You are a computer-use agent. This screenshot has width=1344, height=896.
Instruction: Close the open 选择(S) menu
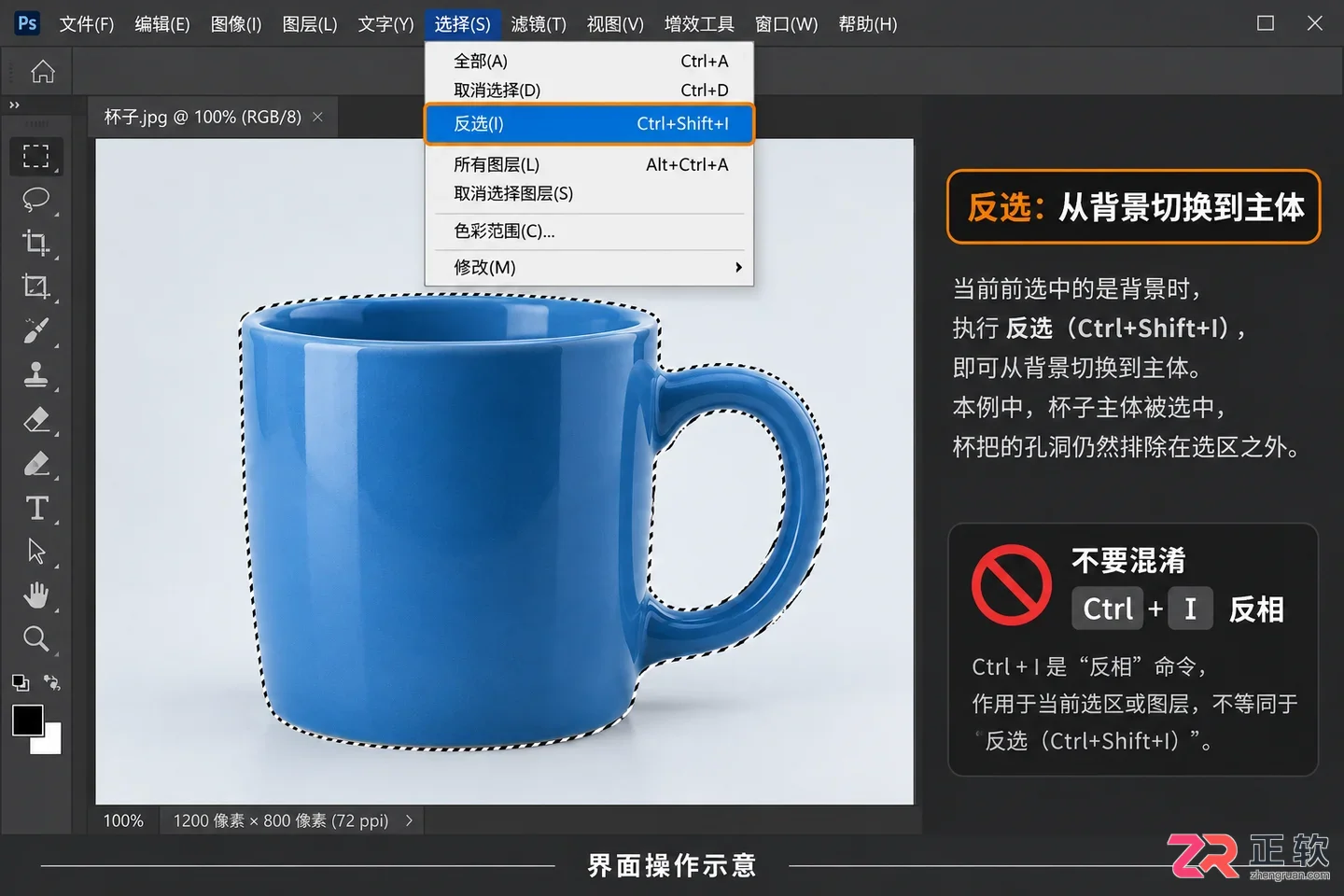(462, 24)
